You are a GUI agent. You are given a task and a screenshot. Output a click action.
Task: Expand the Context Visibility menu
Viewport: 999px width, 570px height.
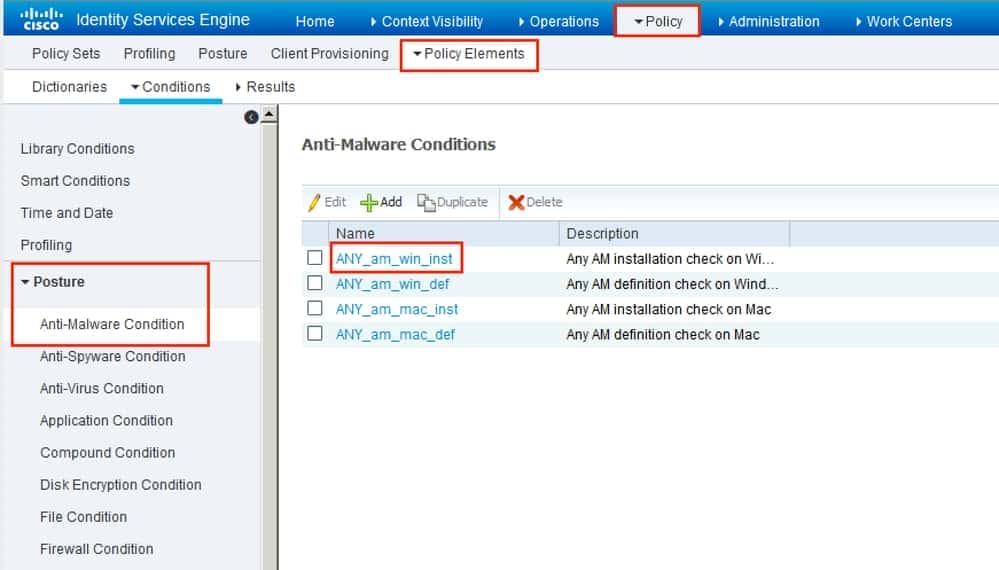pos(426,22)
